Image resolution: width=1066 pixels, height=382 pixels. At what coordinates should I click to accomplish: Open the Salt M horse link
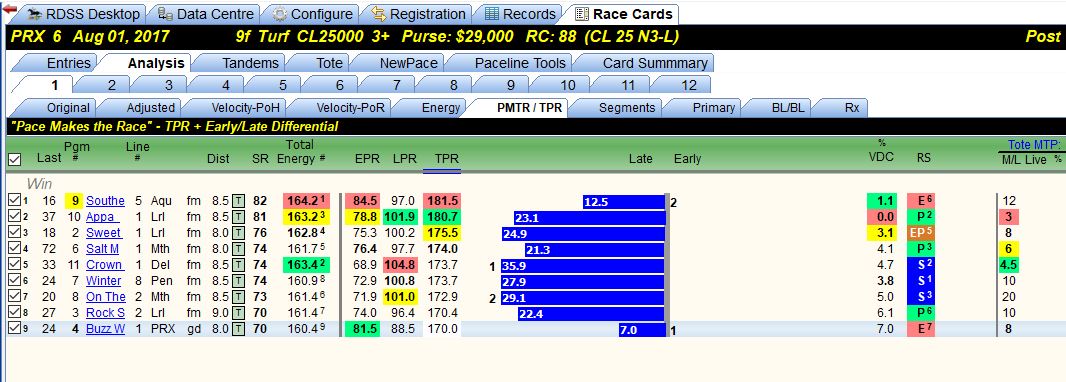102,249
